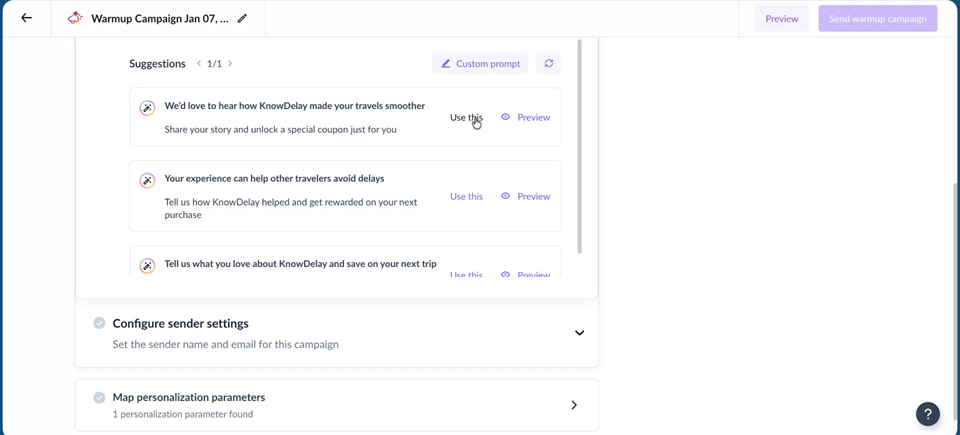Click the '1/1' page indicator
This screenshot has height=435, width=960.
(214, 64)
